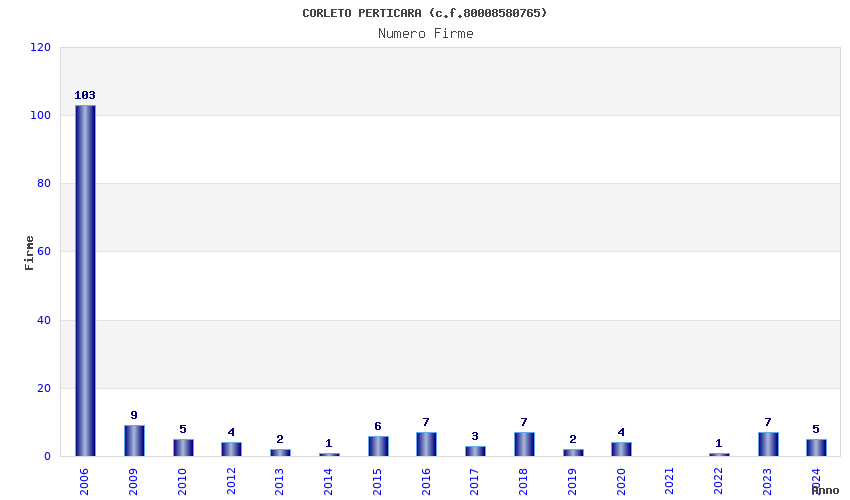
Task: Select the 2012 bar with value 4
Action: click(231, 449)
